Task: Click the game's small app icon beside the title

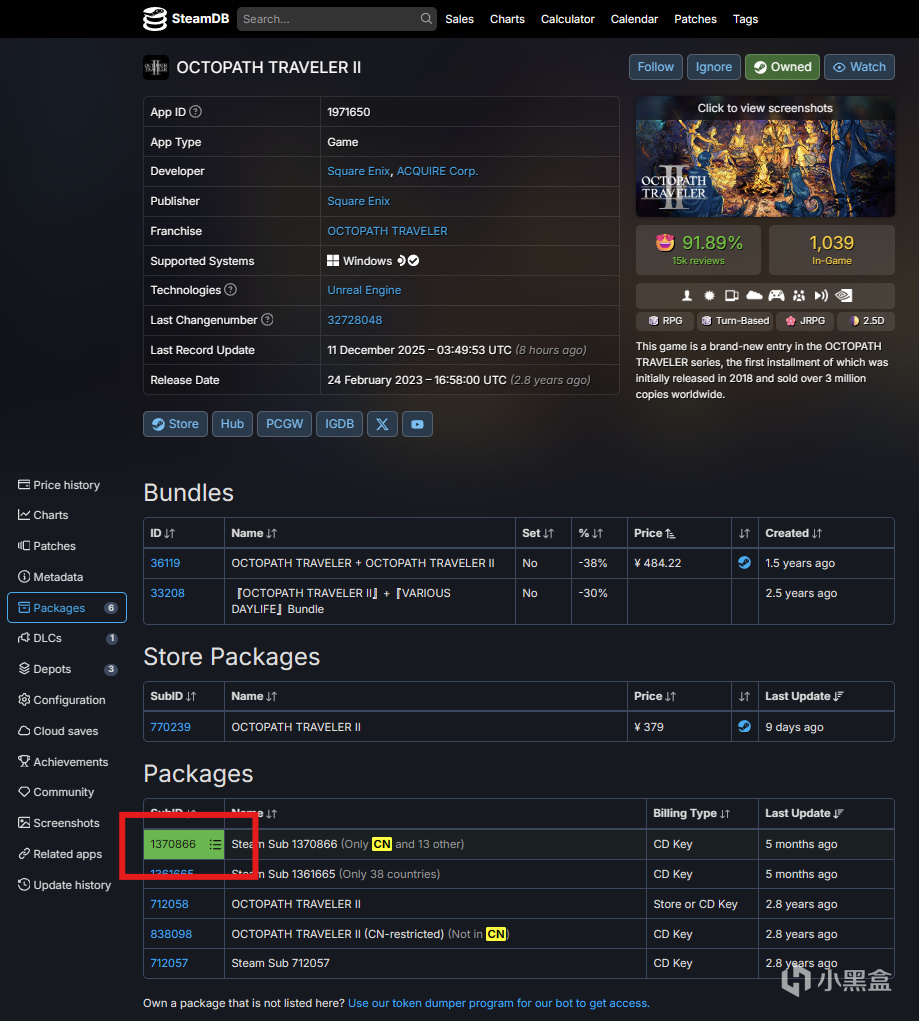Action: pos(156,68)
